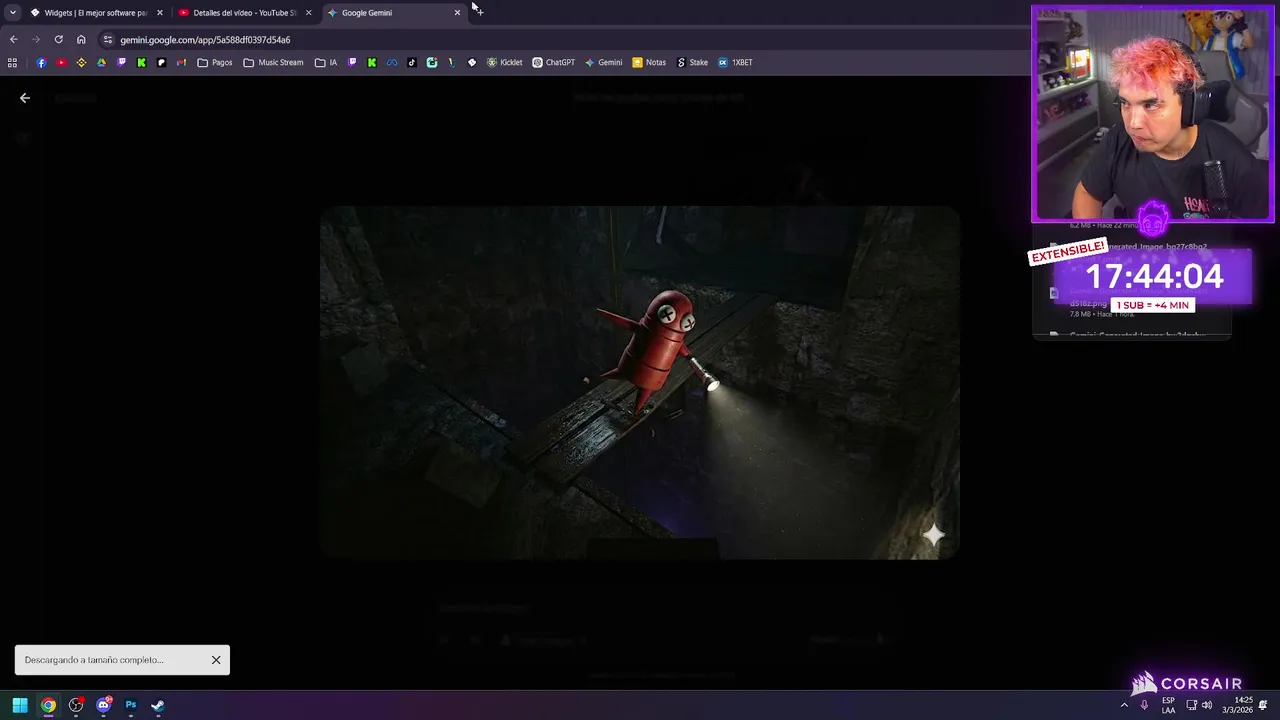The image size is (1280, 720).
Task: Open the Binance bookmark icon
Action: (x=81, y=62)
